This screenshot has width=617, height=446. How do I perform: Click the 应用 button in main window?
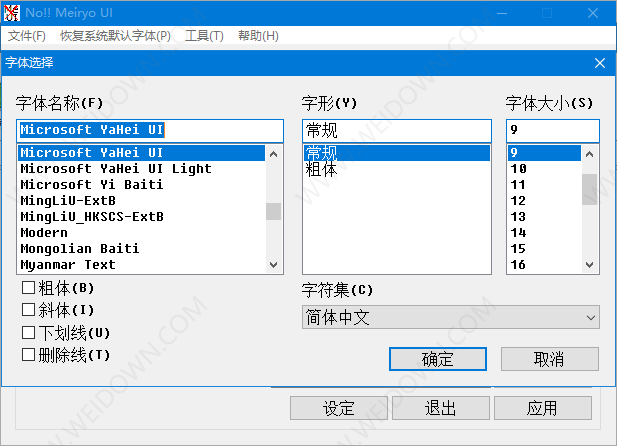[x=543, y=408]
